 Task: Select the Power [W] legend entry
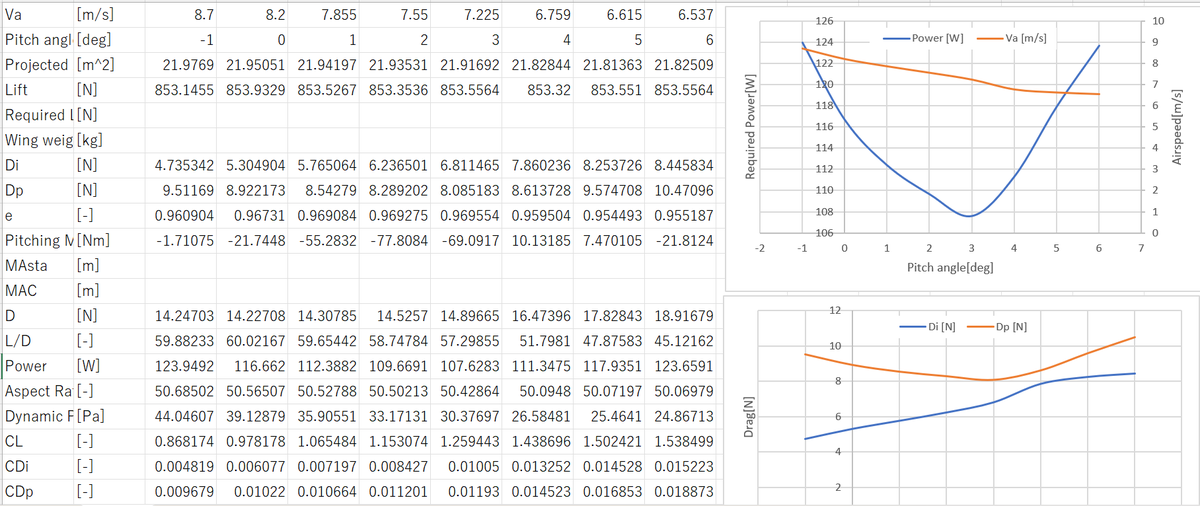(x=925, y=38)
